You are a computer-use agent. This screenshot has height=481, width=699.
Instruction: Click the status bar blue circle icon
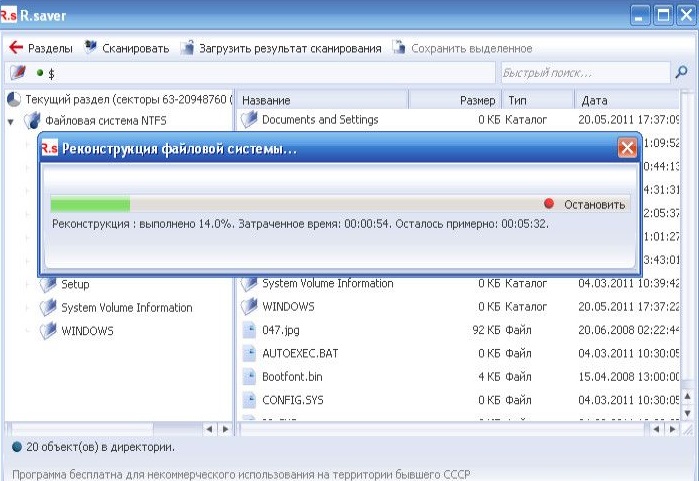17,447
